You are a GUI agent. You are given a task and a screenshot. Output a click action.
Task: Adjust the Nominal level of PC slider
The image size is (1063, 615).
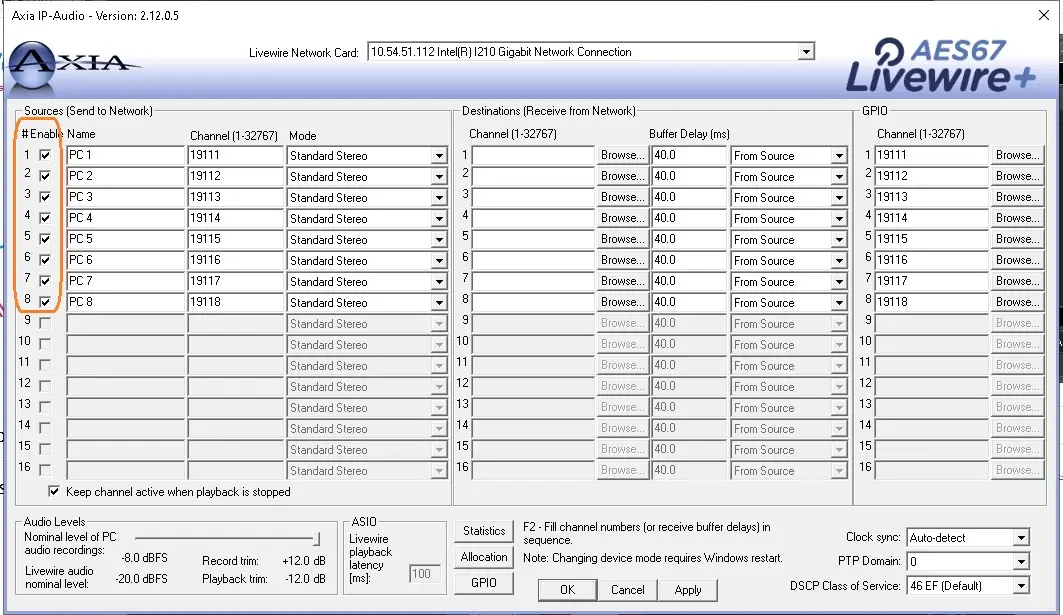point(317,539)
